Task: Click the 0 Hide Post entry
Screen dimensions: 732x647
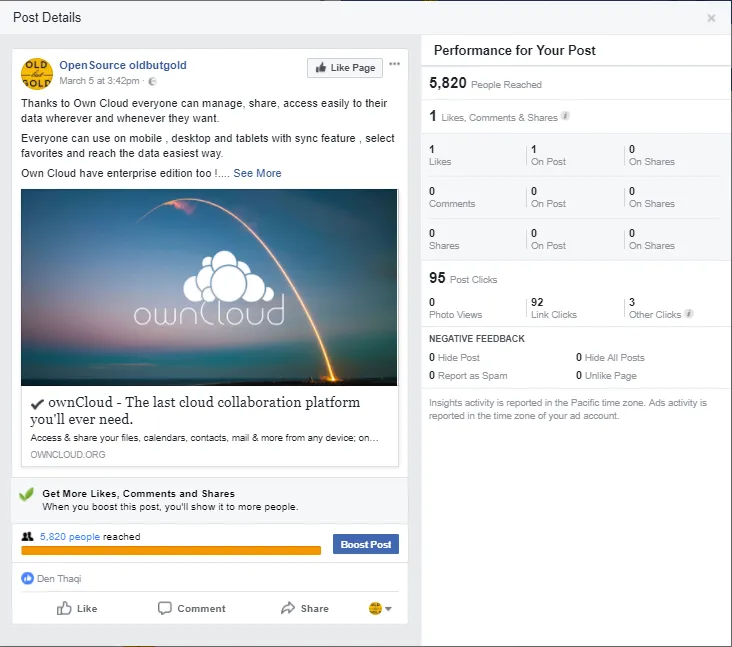Action: tap(454, 358)
